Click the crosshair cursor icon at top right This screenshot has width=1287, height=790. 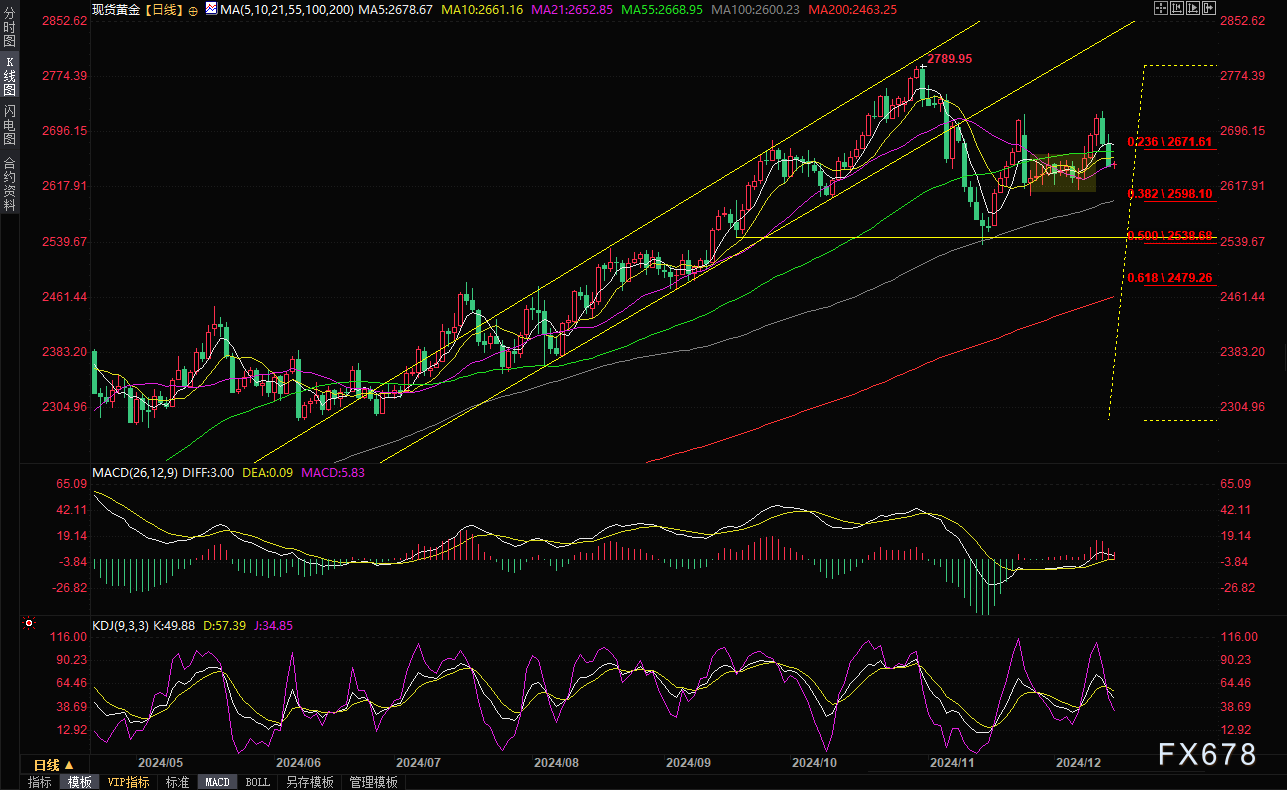(1159, 8)
